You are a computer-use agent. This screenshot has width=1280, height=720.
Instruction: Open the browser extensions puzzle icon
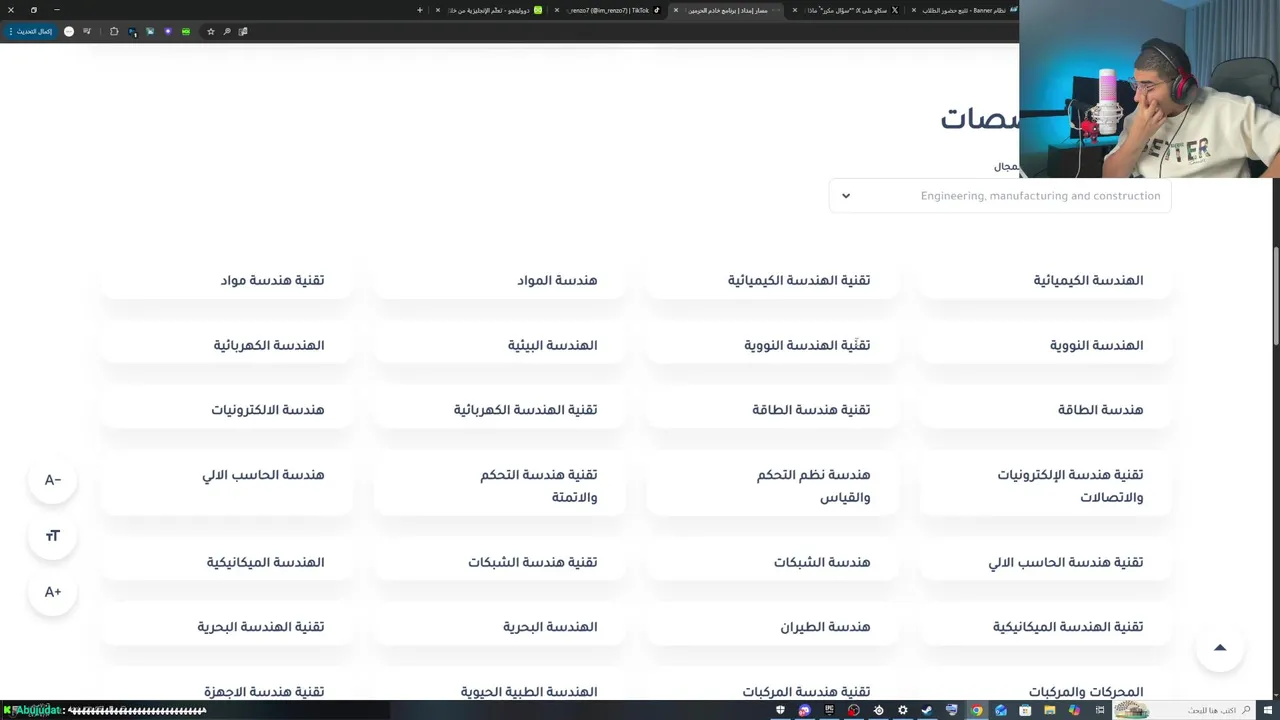(114, 31)
